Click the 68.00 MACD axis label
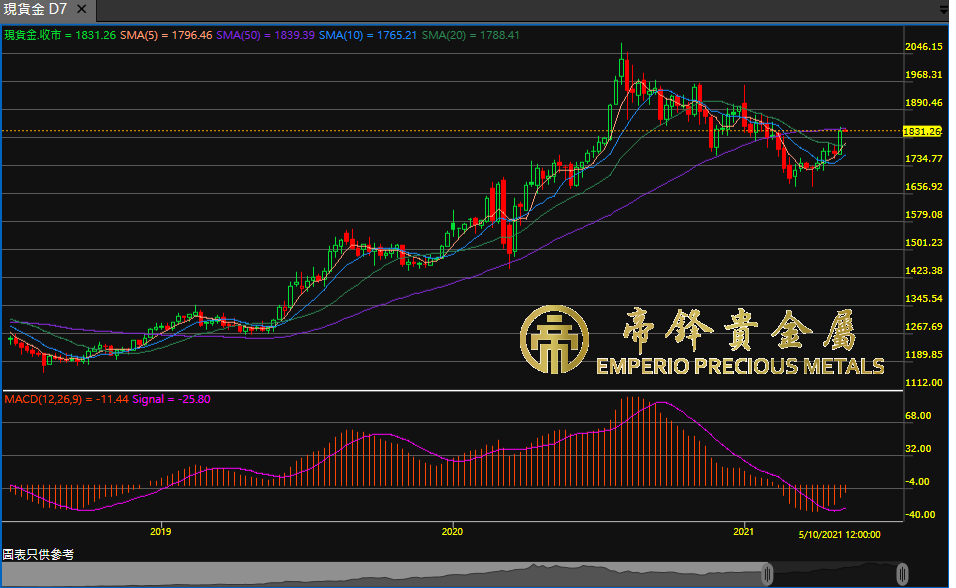The image size is (956, 588). 918,416
